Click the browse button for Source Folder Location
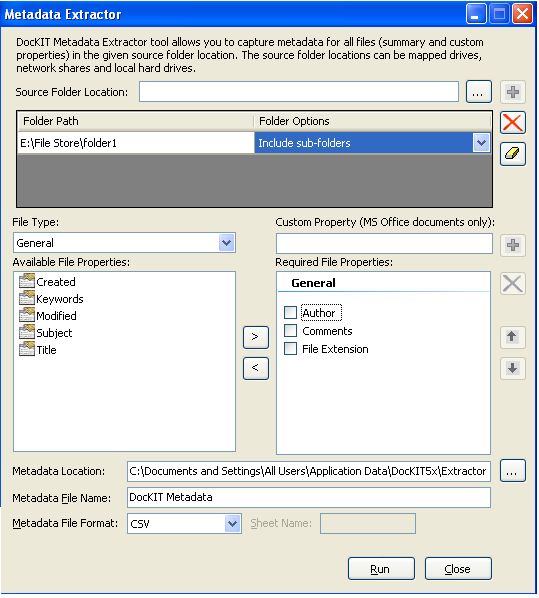 478,92
